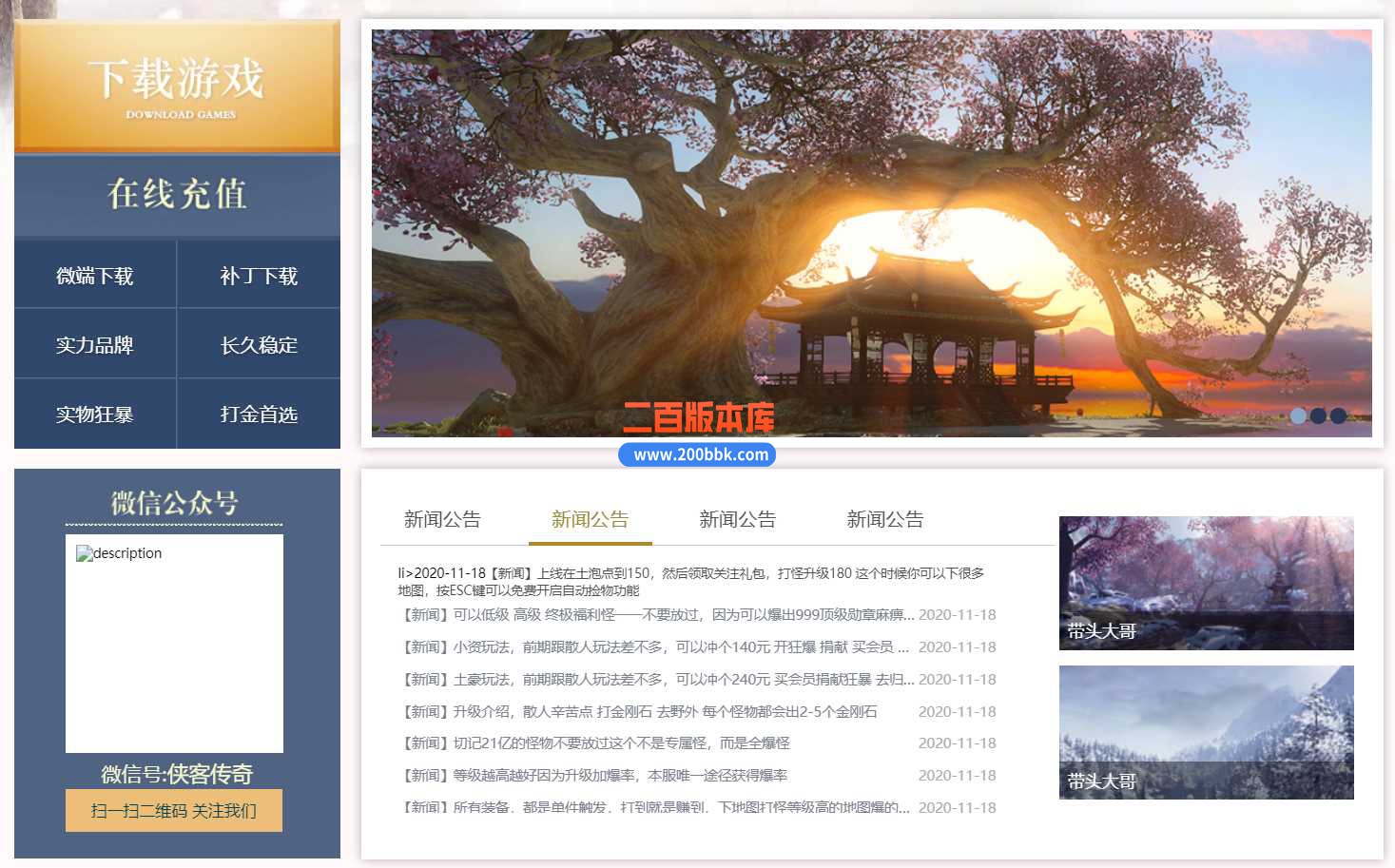Image resolution: width=1395 pixels, height=868 pixels.
Task: Open the cherry blossom 带头大哥 thumbnail
Action: [1207, 583]
